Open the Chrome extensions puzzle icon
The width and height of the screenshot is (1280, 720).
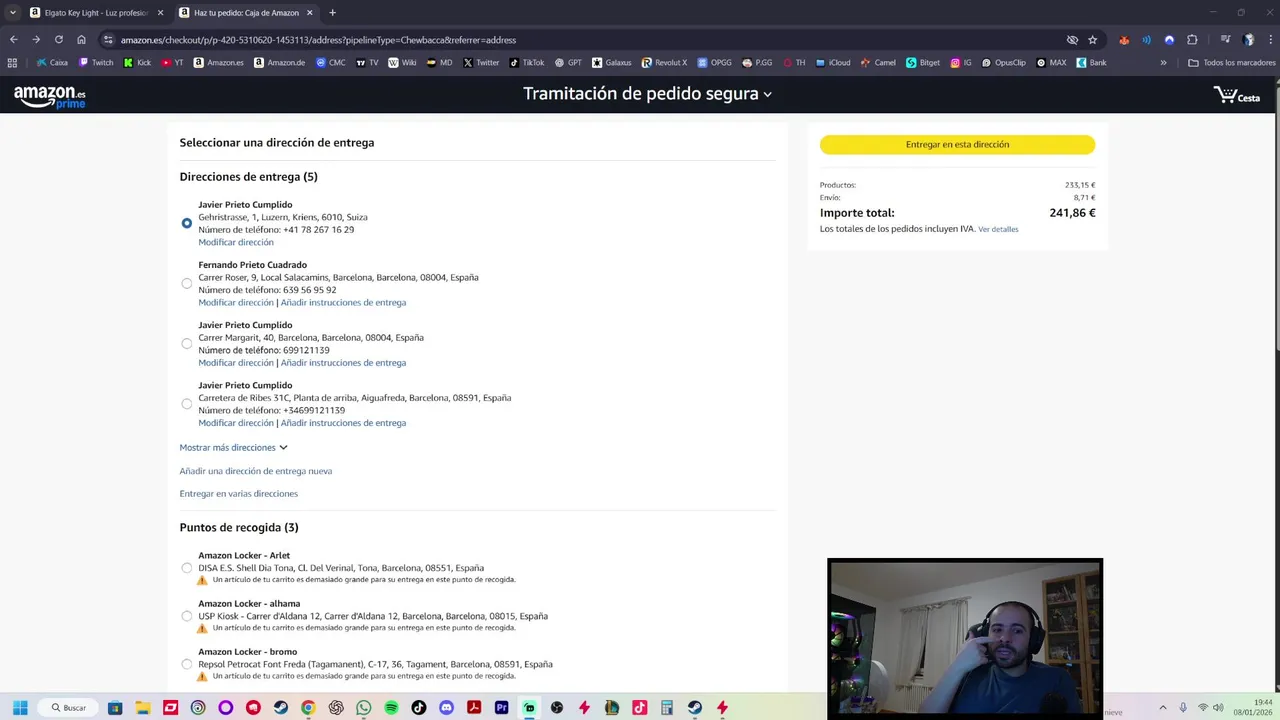coord(1192,40)
